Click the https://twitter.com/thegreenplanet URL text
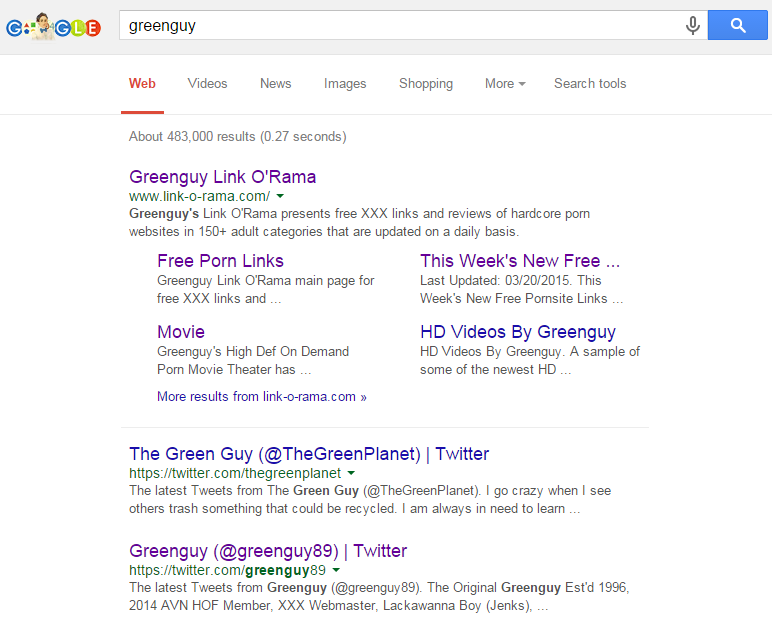The image size is (772, 621). pos(235,473)
